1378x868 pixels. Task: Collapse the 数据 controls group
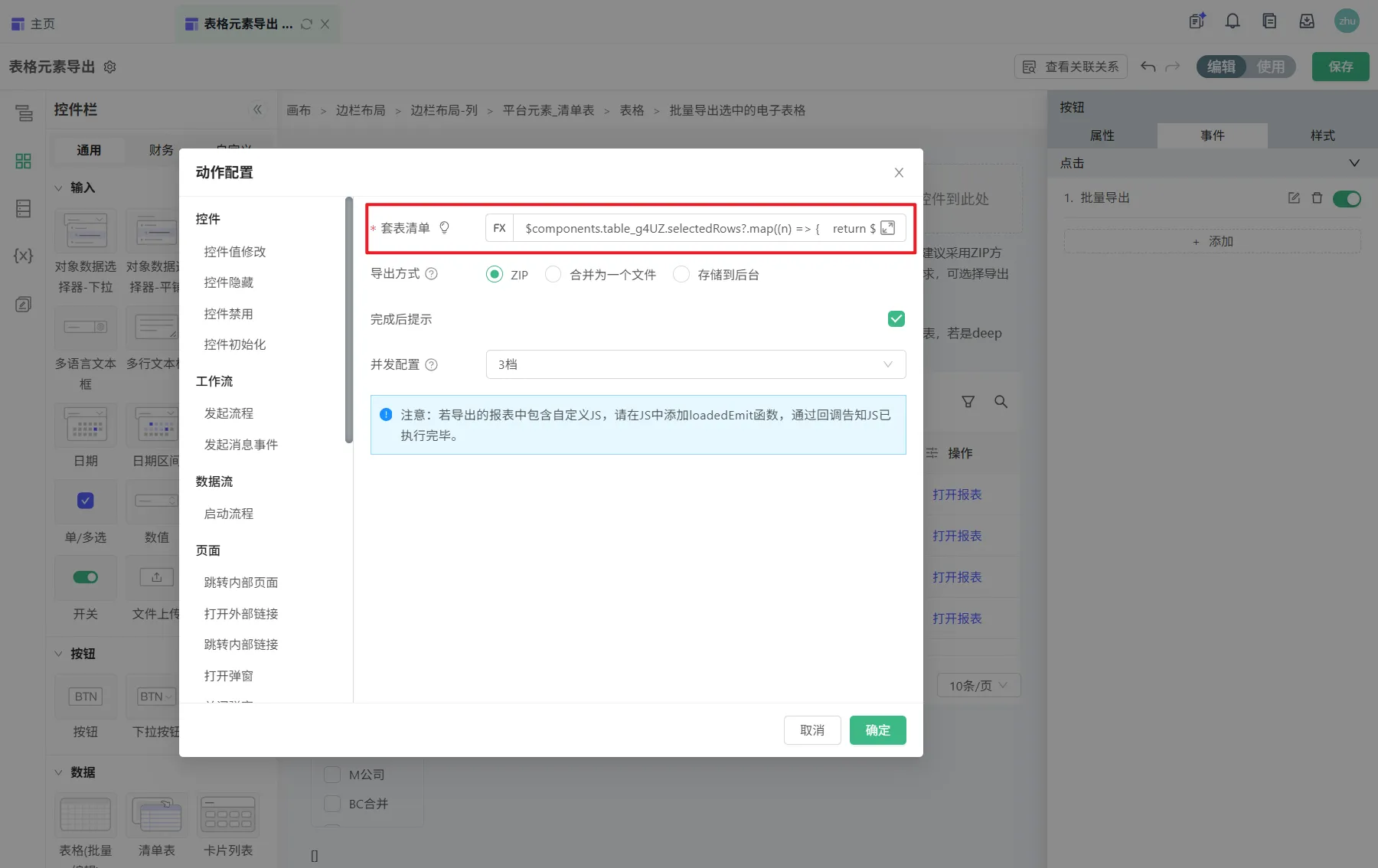click(x=59, y=772)
